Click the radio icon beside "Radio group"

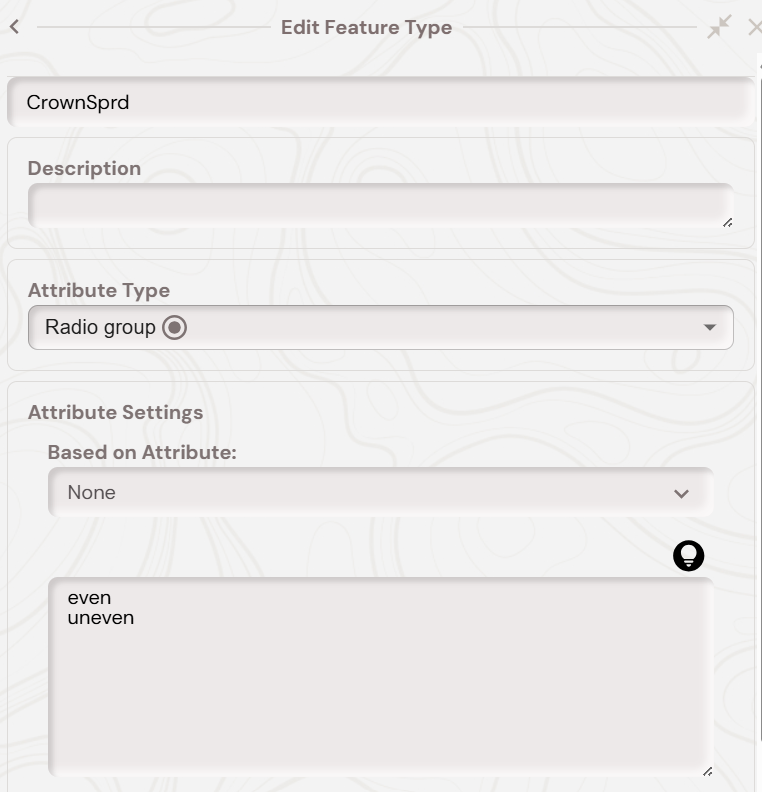[x=175, y=327]
